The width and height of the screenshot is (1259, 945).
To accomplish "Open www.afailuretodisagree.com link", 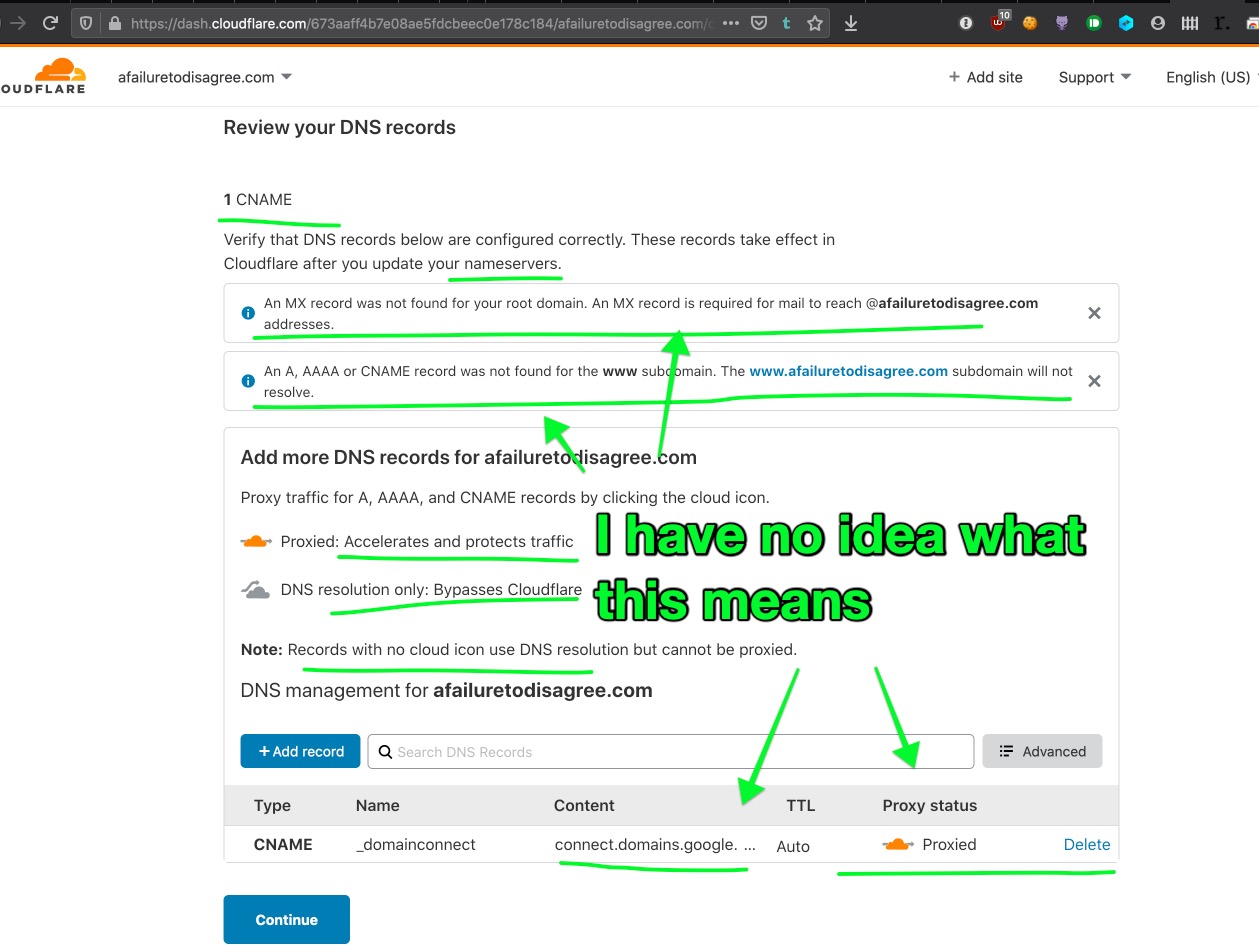I will click(x=848, y=371).
